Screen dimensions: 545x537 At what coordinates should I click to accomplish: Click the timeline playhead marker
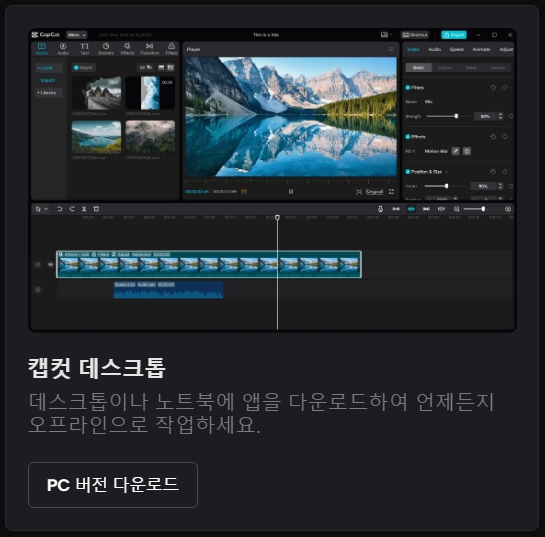(x=277, y=217)
